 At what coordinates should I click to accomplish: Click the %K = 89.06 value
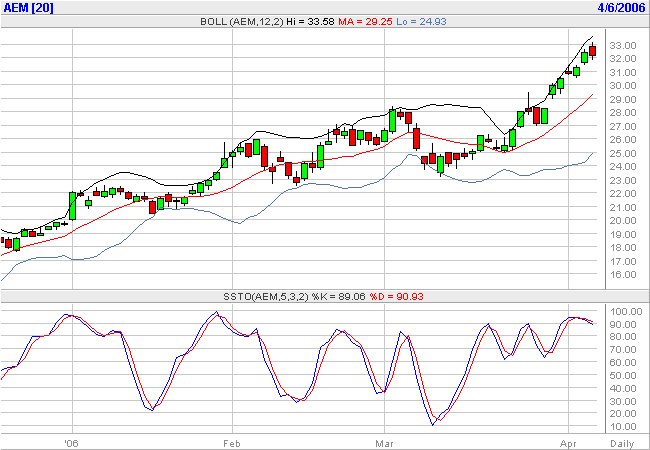pos(339,296)
